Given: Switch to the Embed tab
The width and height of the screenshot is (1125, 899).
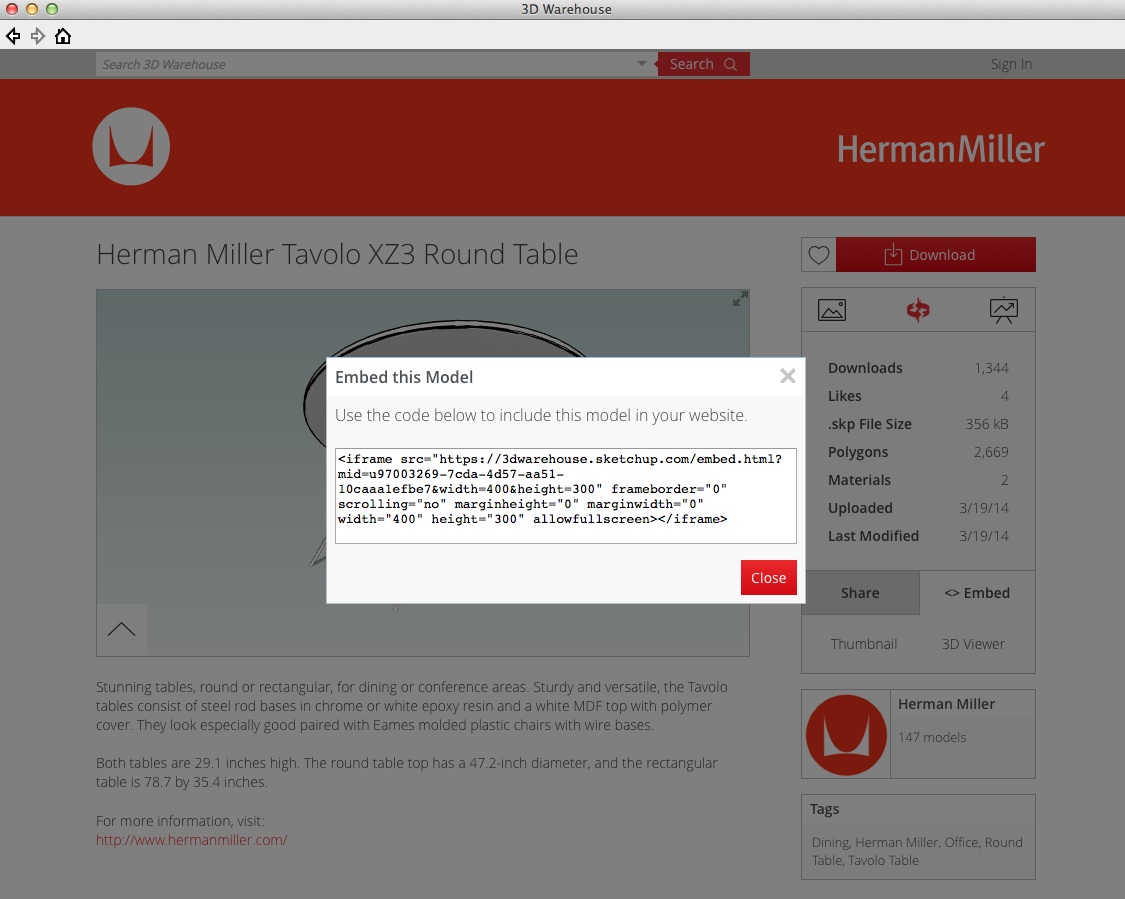Looking at the screenshot, I should point(977,593).
